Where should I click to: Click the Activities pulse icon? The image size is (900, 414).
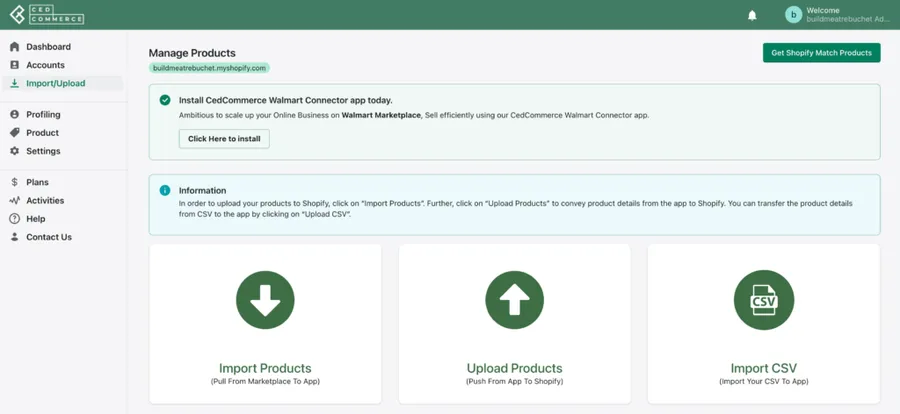click(x=15, y=200)
